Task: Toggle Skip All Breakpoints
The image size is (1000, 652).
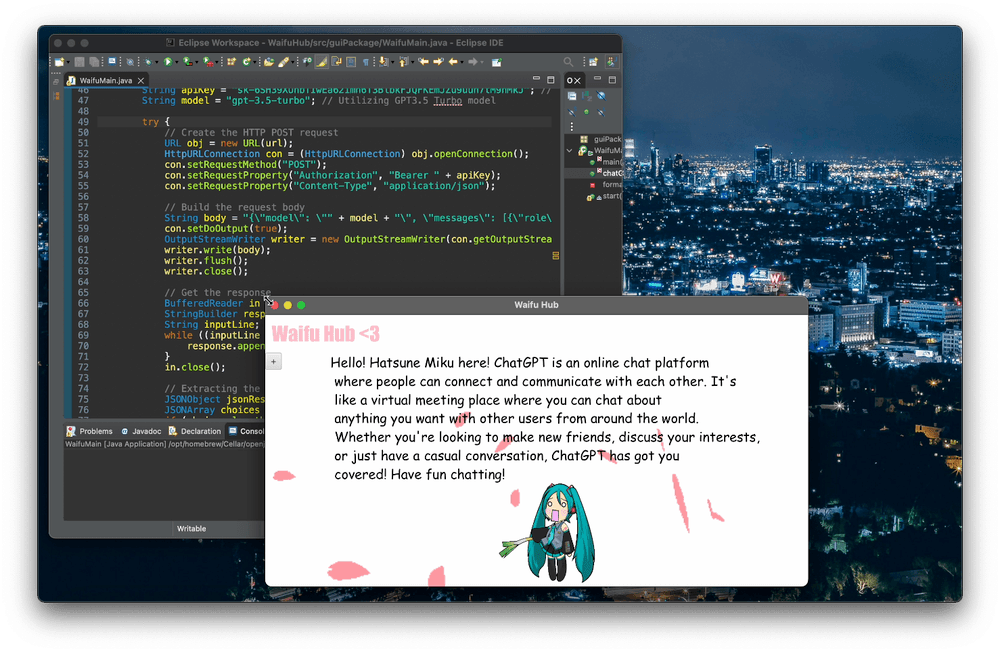Action: (x=130, y=62)
